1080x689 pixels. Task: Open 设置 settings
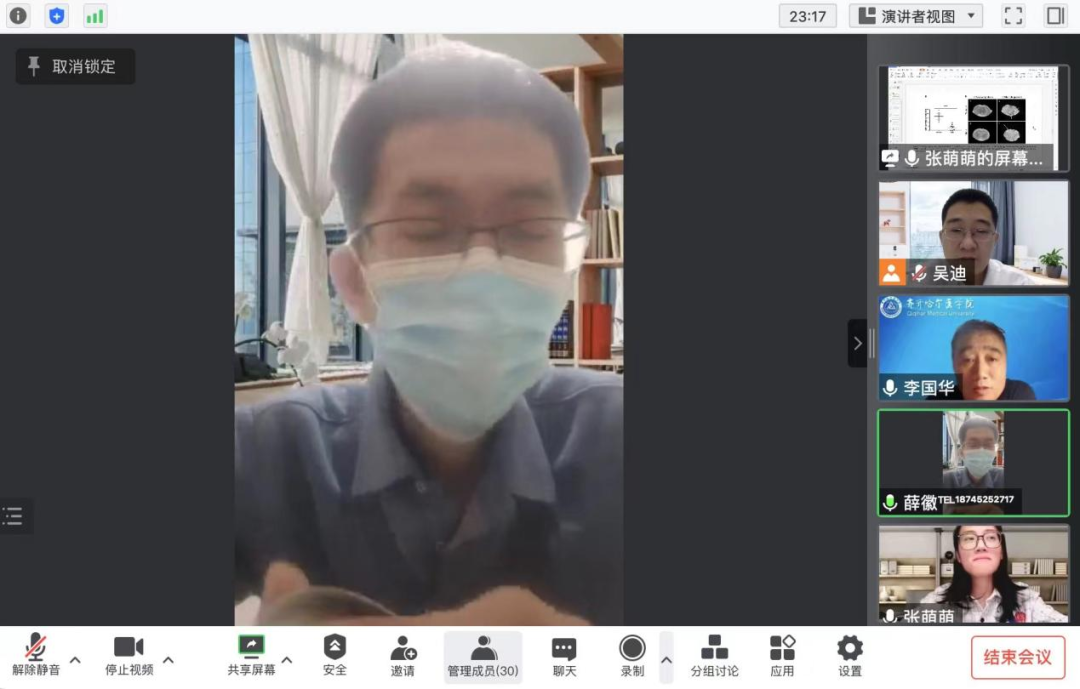(x=850, y=655)
